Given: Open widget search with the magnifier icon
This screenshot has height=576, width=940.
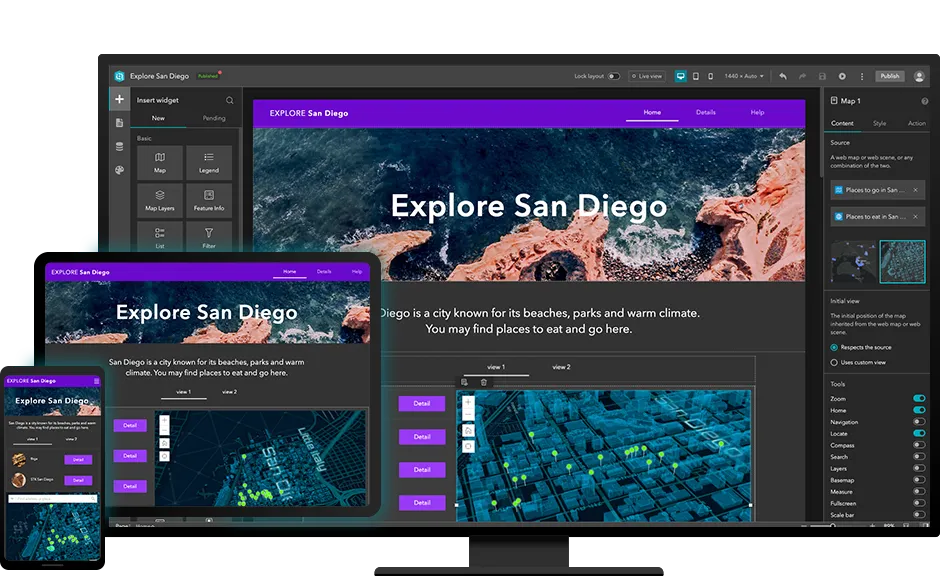Looking at the screenshot, I should (229, 100).
